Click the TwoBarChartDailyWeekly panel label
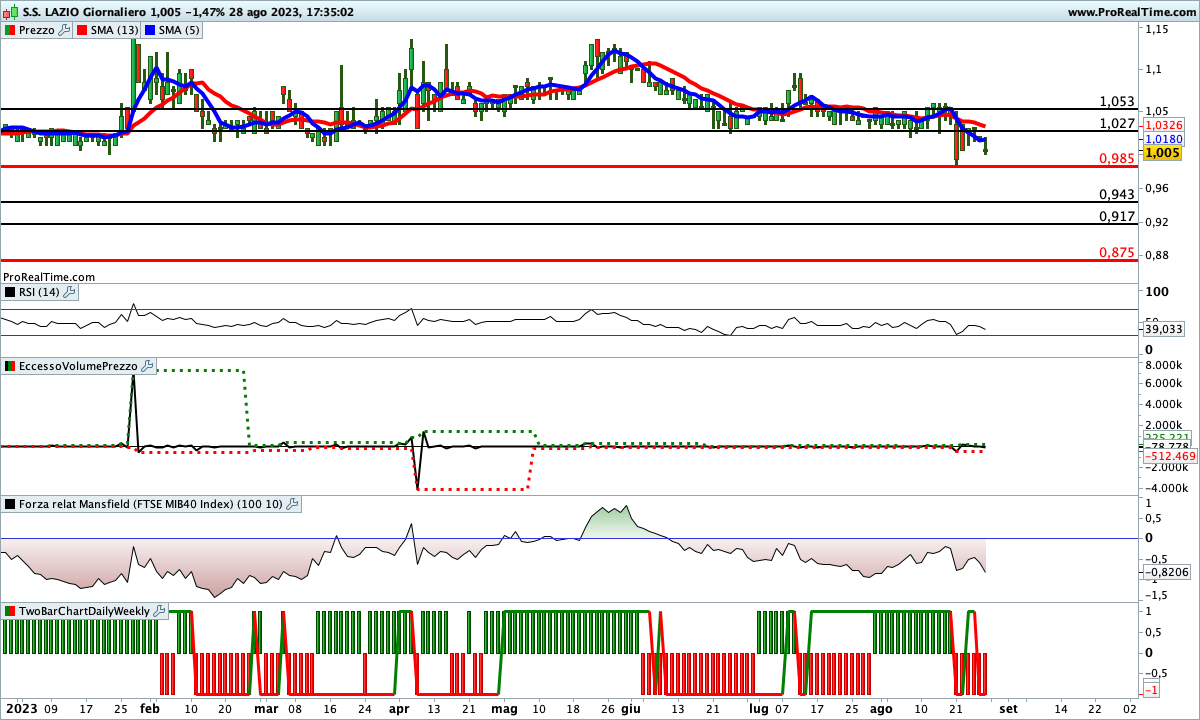The image size is (1200, 720). point(84,611)
